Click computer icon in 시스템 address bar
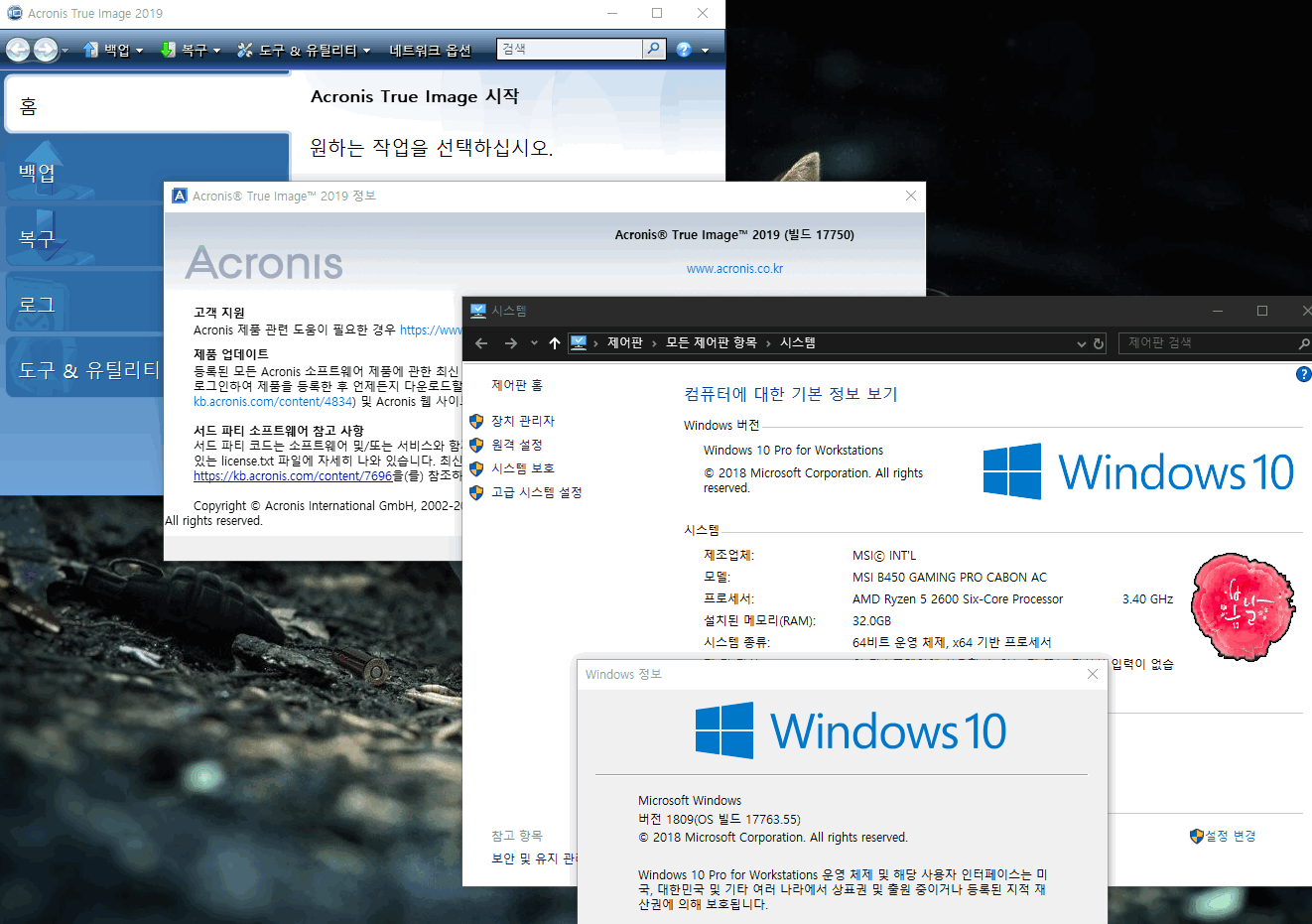 579,342
